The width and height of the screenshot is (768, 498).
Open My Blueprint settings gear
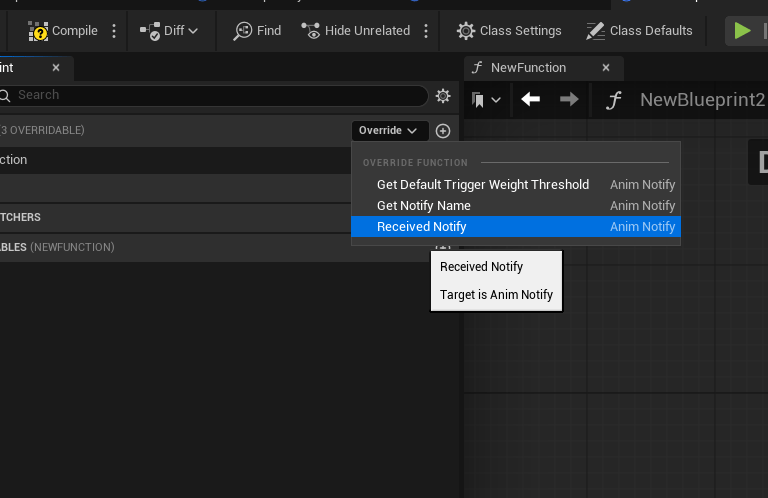click(x=443, y=96)
